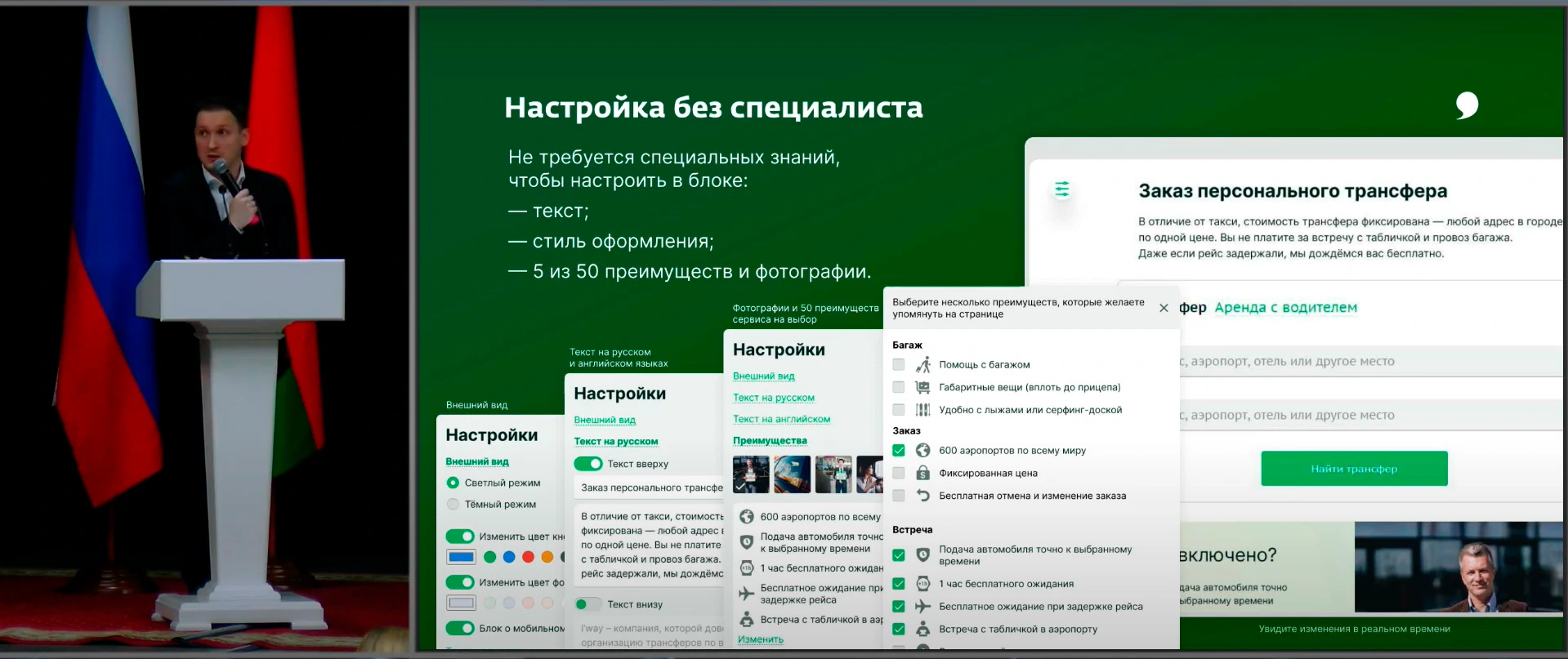Click the lock icon for Фиксированная цена
Image resolution: width=1568 pixels, height=659 pixels.
[922, 474]
